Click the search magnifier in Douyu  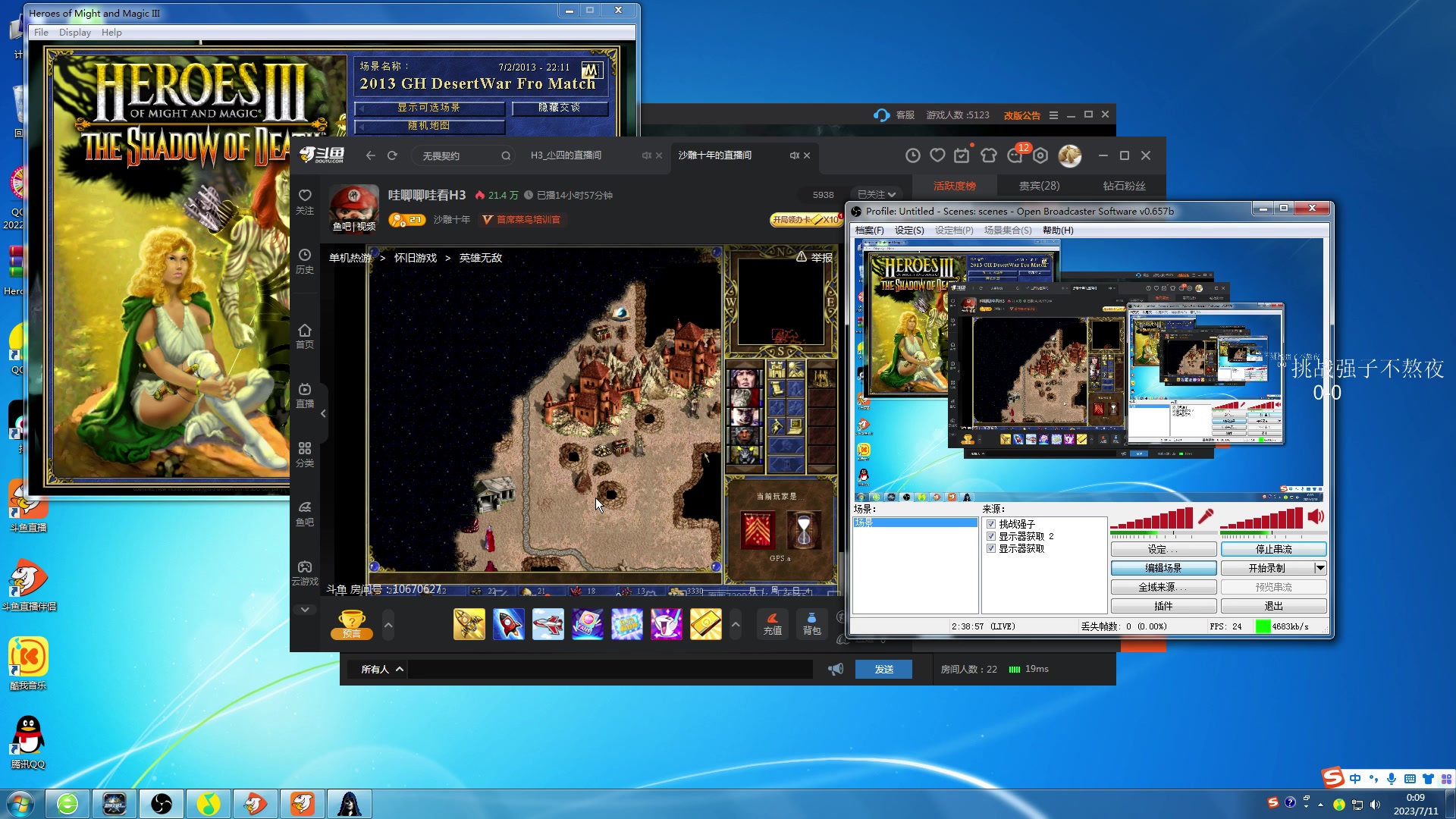click(x=506, y=155)
